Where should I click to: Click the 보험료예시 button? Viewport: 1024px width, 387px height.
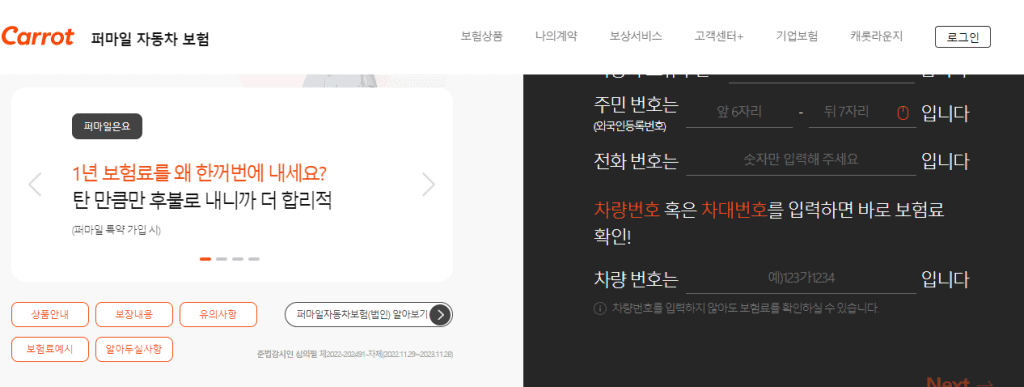tap(50, 349)
